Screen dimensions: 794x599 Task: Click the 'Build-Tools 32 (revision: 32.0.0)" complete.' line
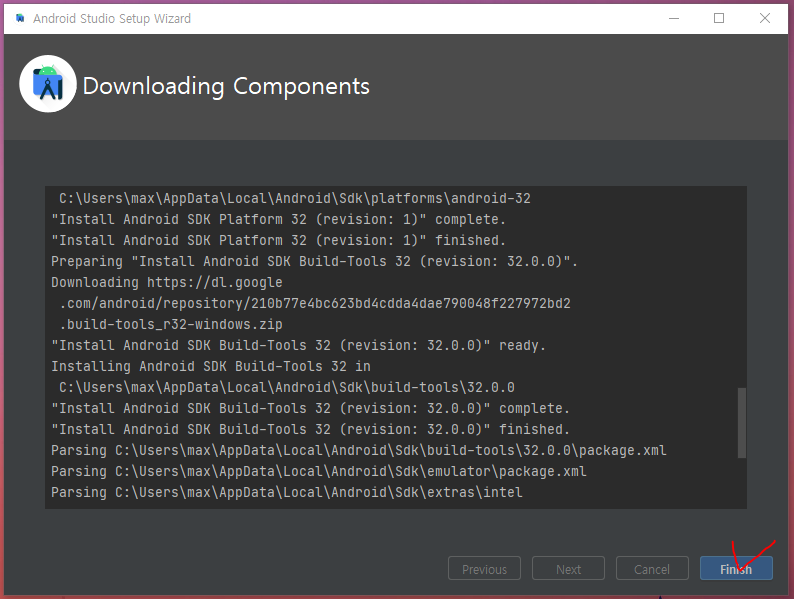point(310,409)
